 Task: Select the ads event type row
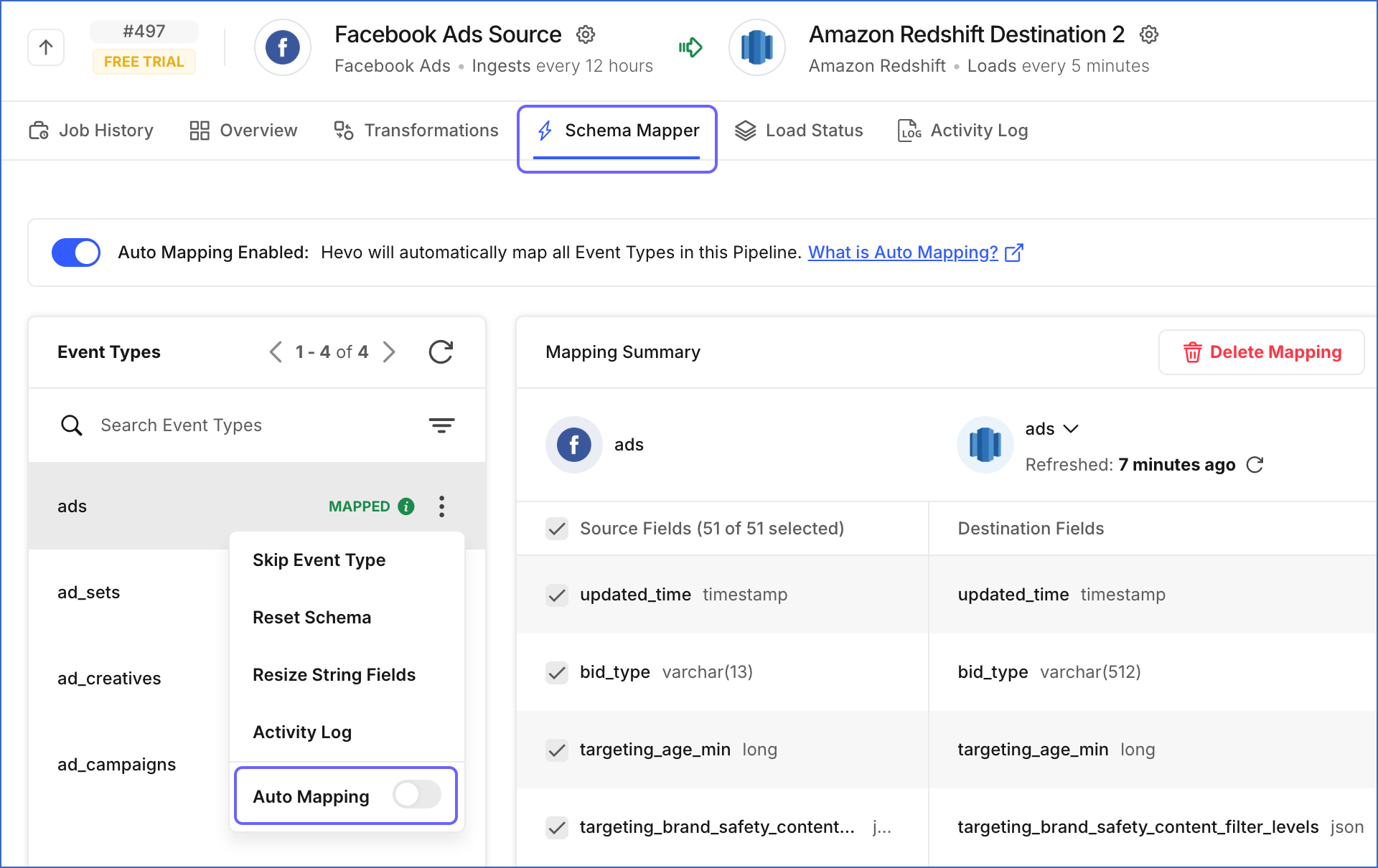tap(257, 506)
